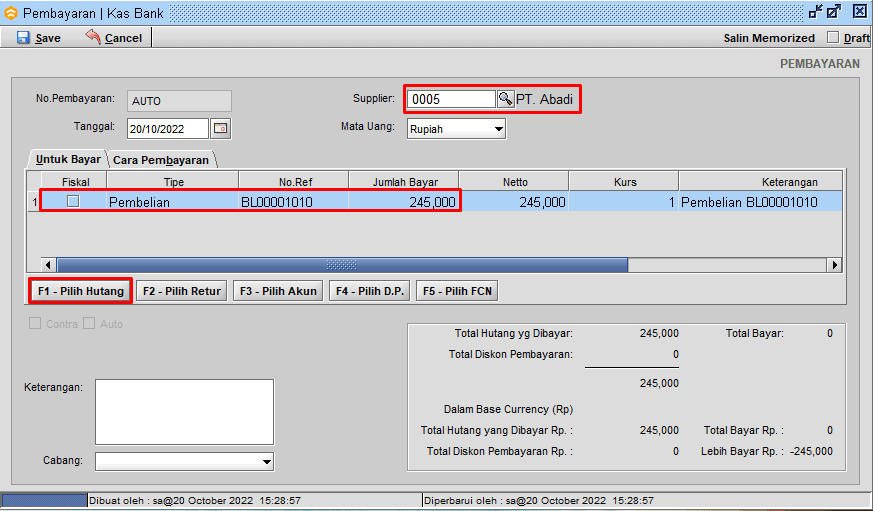Click the Save disk icon
This screenshot has height=511, width=873.
point(23,38)
